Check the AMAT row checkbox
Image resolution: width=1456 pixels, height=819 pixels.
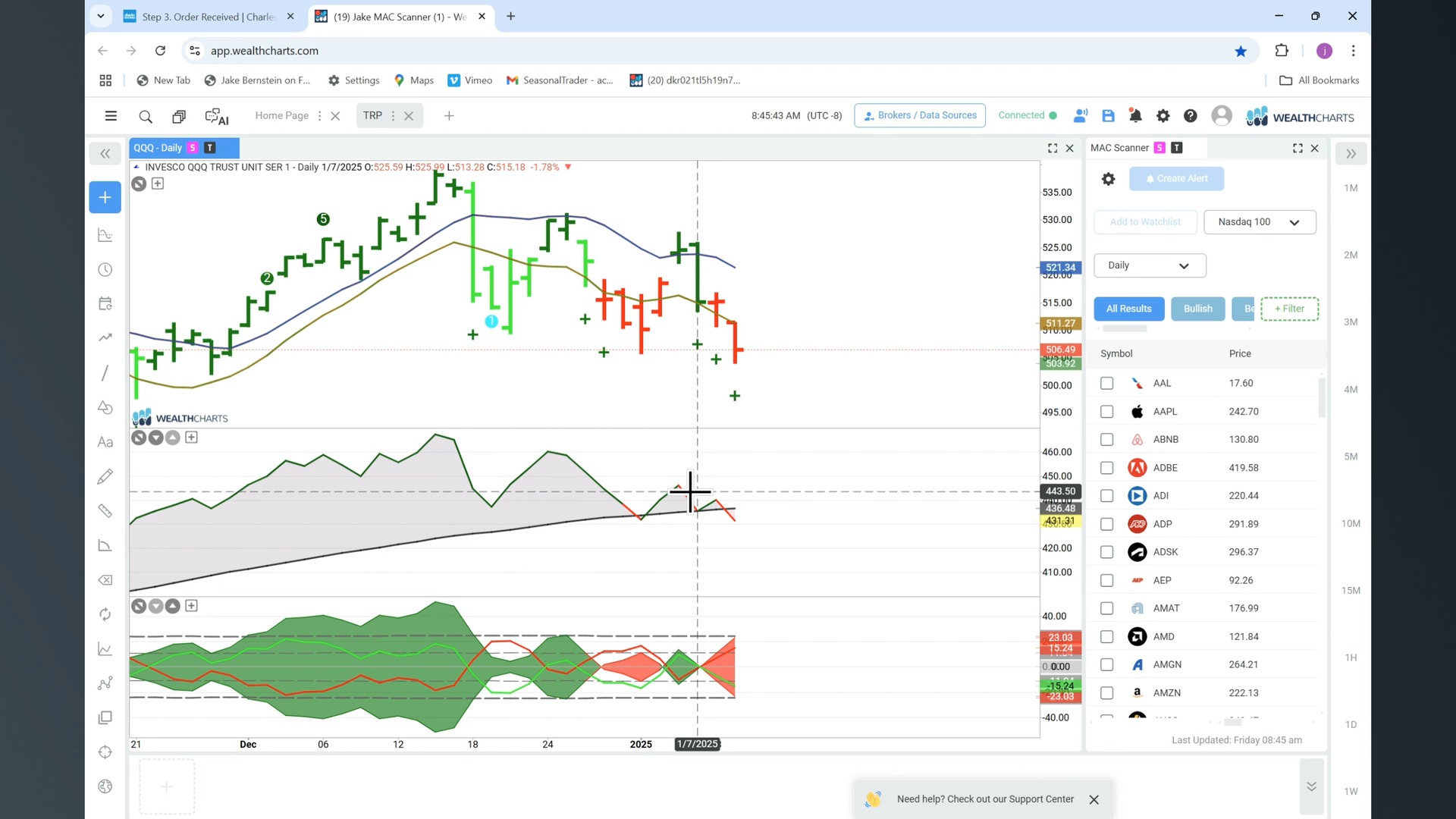1106,608
